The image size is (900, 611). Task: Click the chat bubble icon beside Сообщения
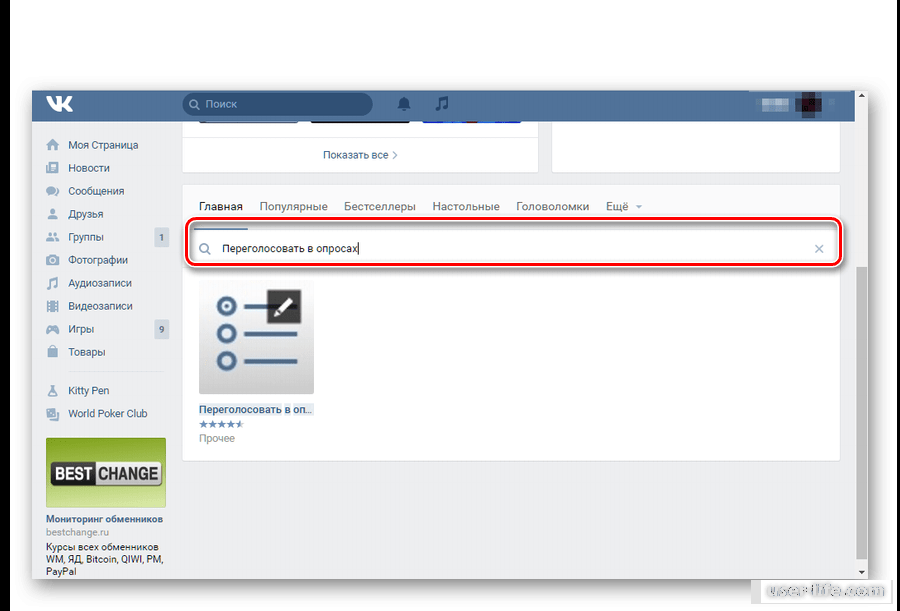(x=52, y=191)
